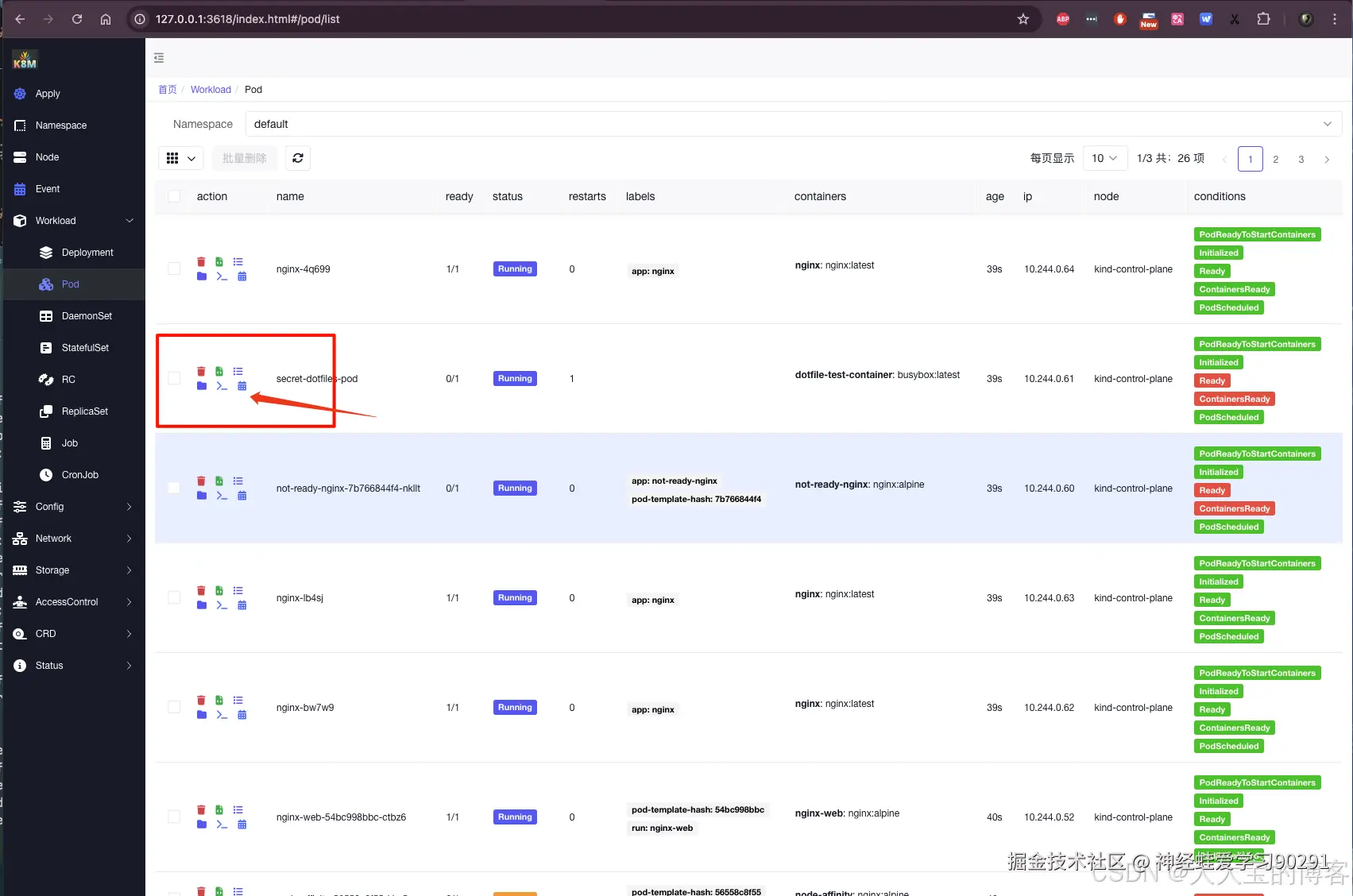Open folder icon for nginx-4q699 pod
Screen dimensions: 1353x896
(202, 276)
